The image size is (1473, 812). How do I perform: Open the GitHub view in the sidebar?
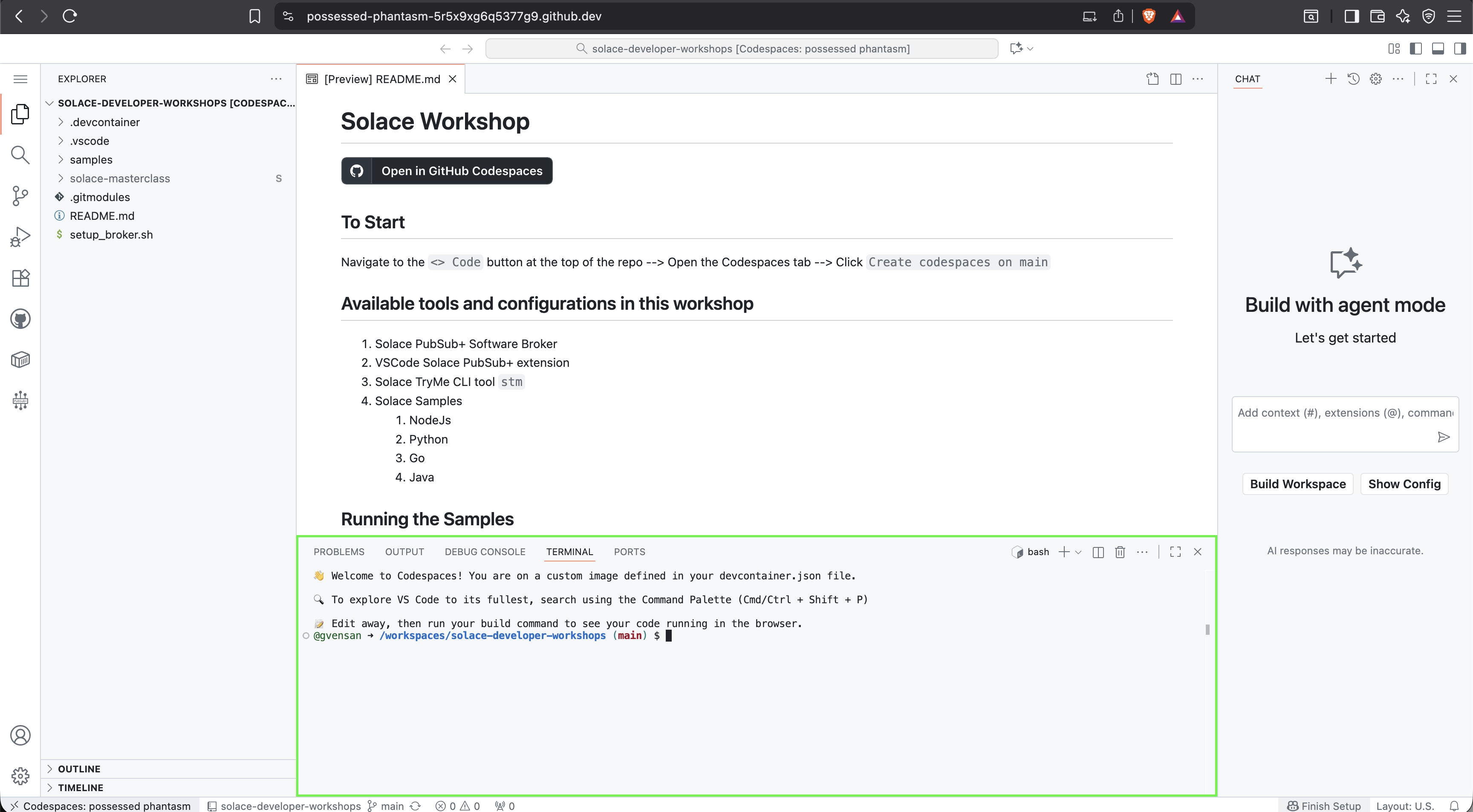[20, 319]
